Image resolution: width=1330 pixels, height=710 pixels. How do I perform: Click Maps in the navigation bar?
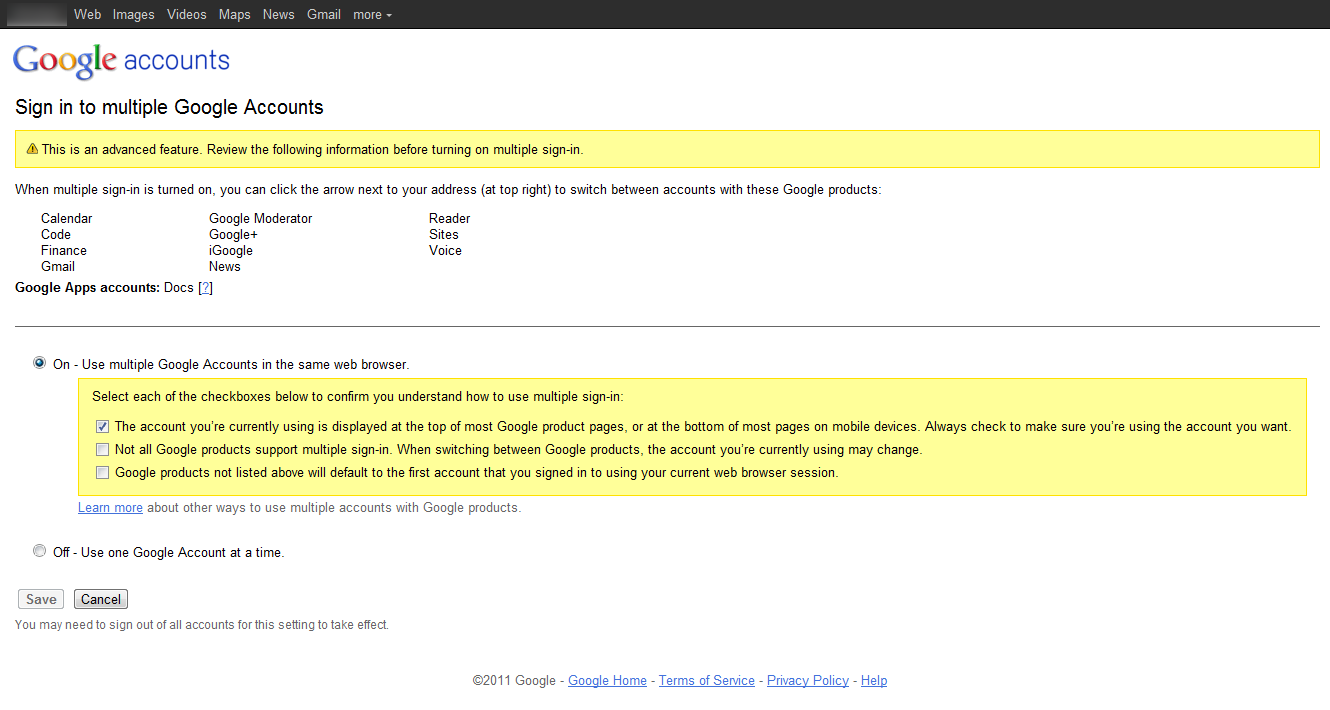(234, 14)
